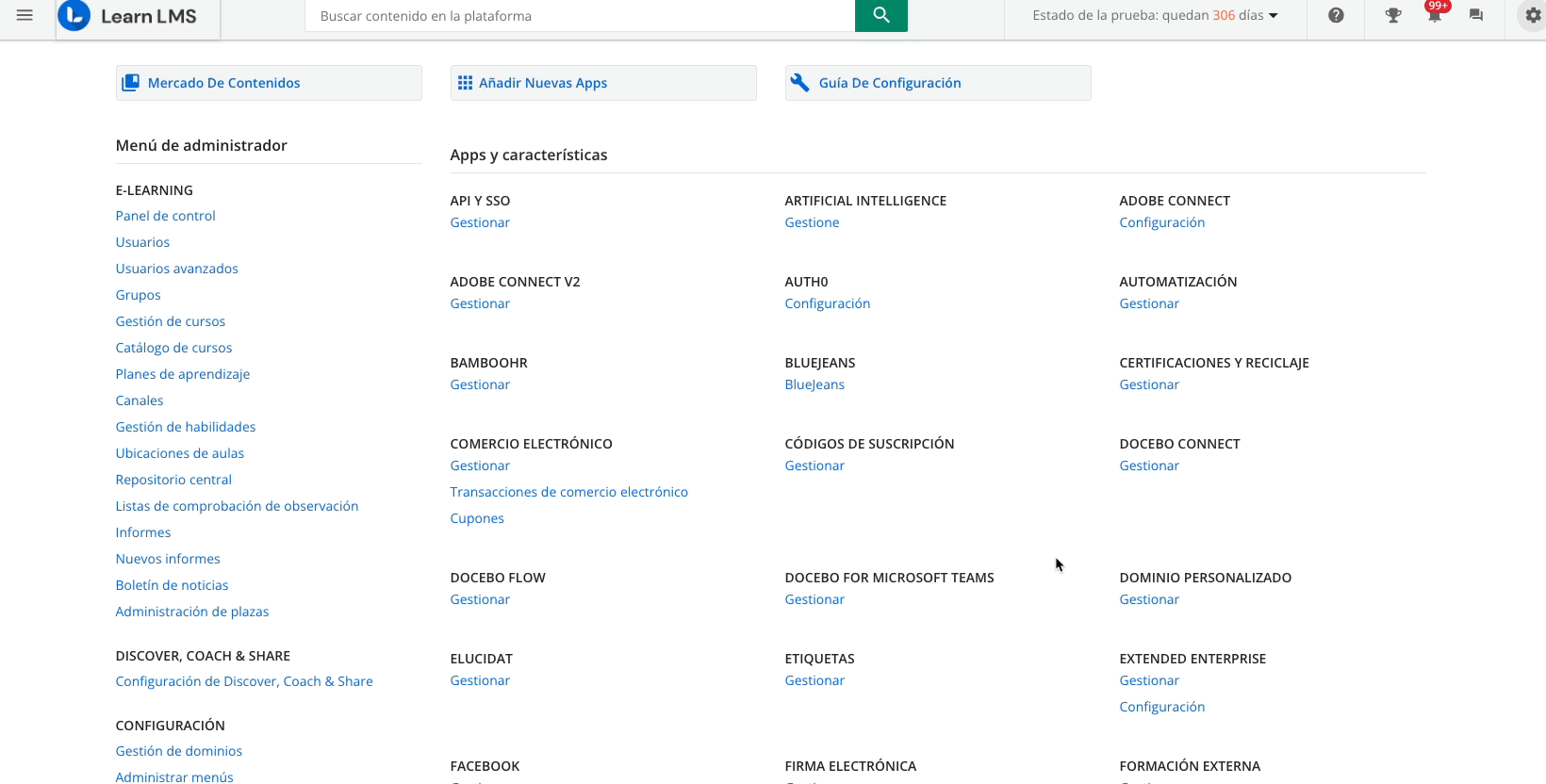This screenshot has height=784, width=1546.
Task: Click Configuración under Adobe Connect
Action: point(1161,222)
